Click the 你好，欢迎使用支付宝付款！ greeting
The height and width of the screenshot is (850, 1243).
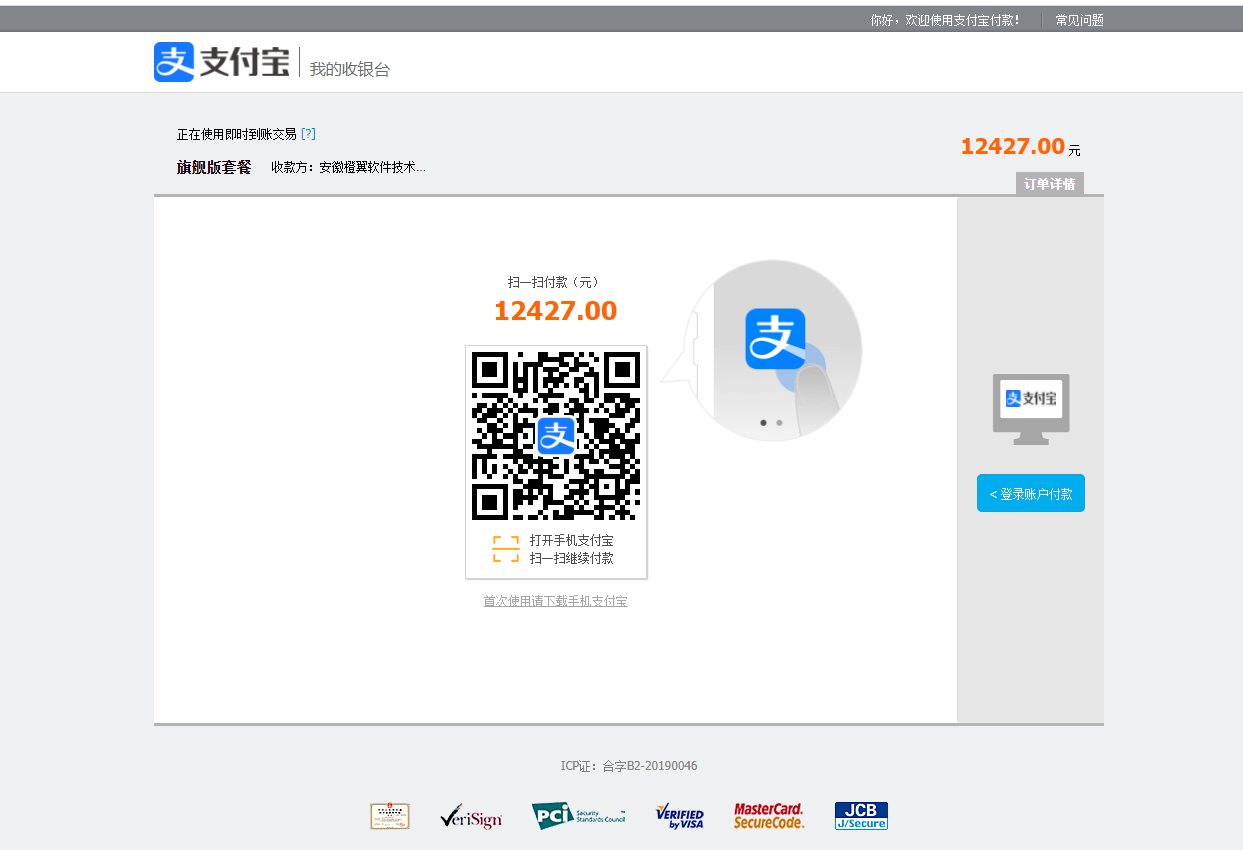click(945, 20)
